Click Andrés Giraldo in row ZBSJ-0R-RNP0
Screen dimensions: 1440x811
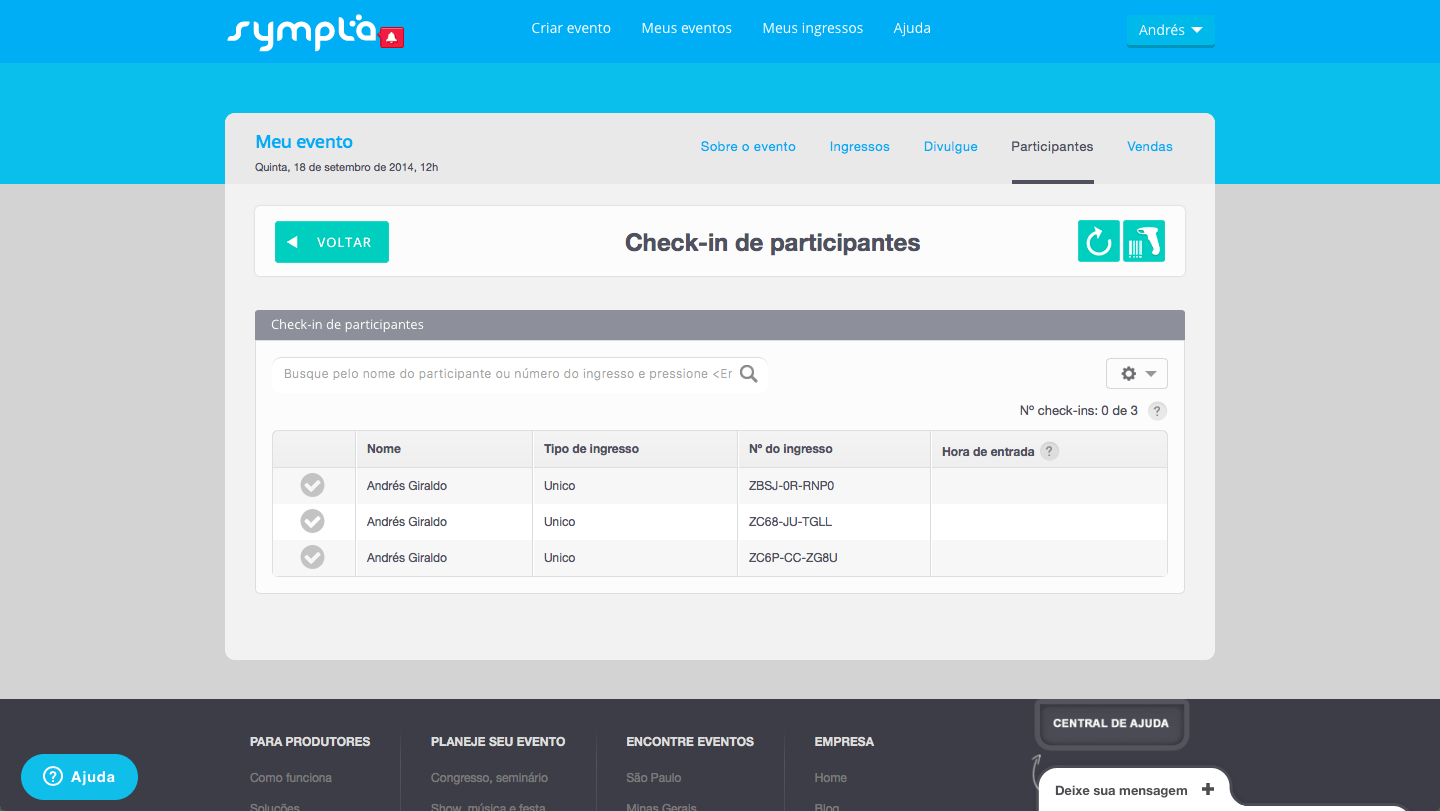pyautogui.click(x=406, y=486)
